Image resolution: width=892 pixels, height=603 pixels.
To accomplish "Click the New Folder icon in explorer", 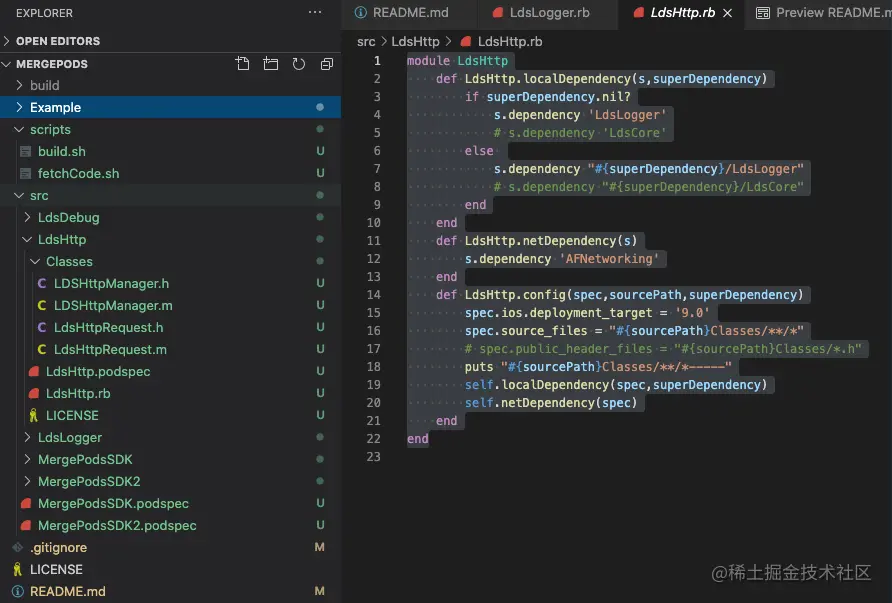I will (x=271, y=64).
